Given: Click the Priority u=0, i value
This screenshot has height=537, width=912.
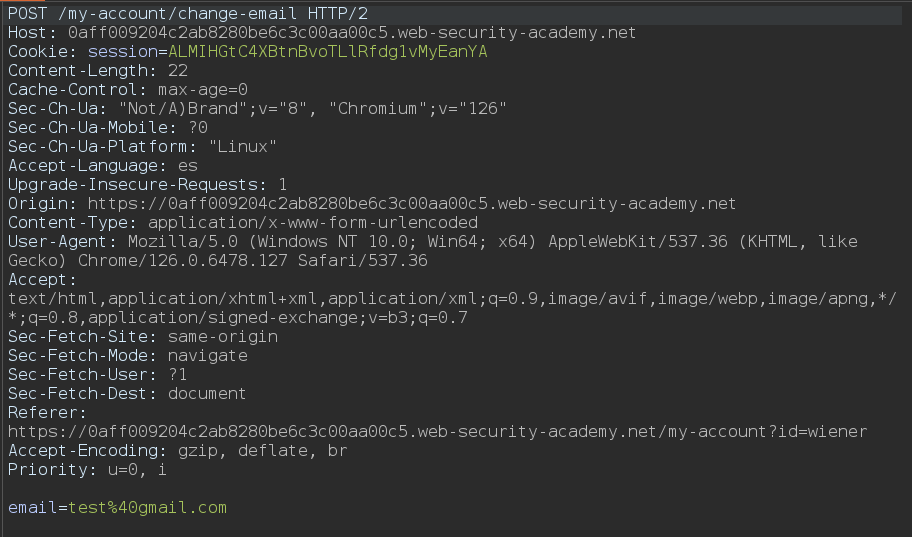Looking at the screenshot, I should point(137,470).
